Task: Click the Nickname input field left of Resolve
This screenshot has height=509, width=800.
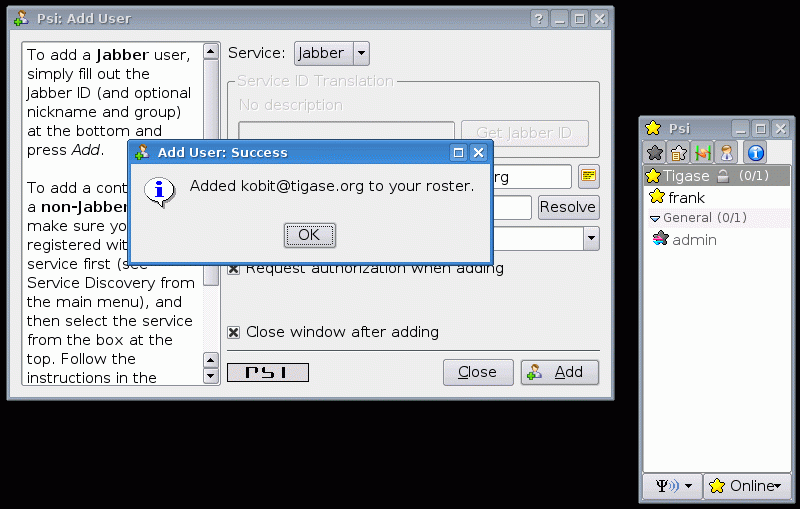Action: [x=512, y=208]
